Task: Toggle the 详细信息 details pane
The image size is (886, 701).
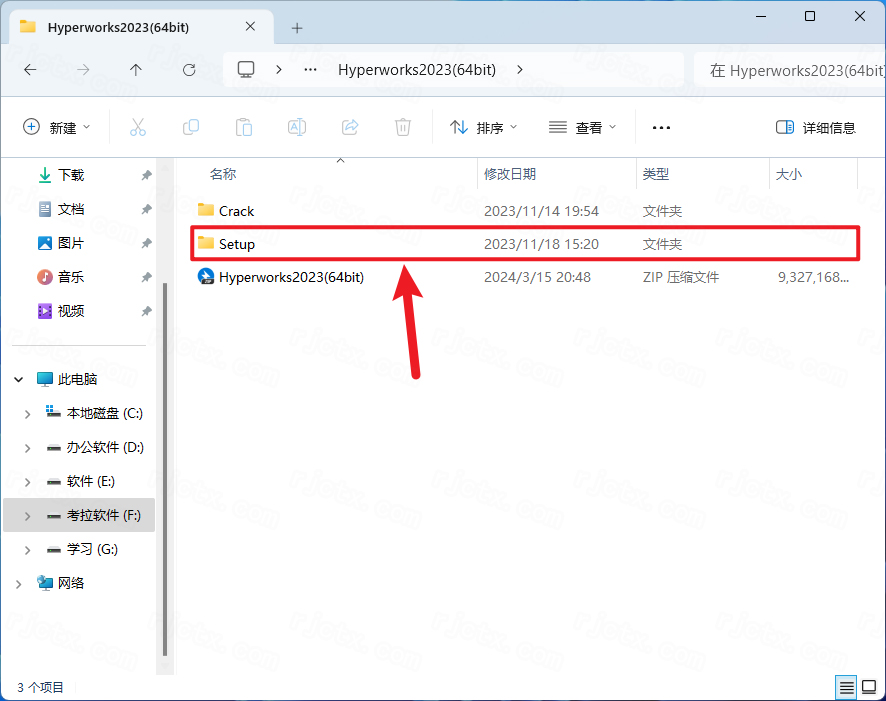Action: [816, 127]
